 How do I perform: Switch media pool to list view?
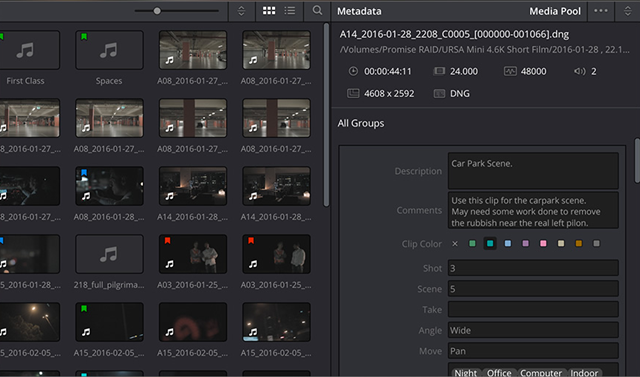290,11
